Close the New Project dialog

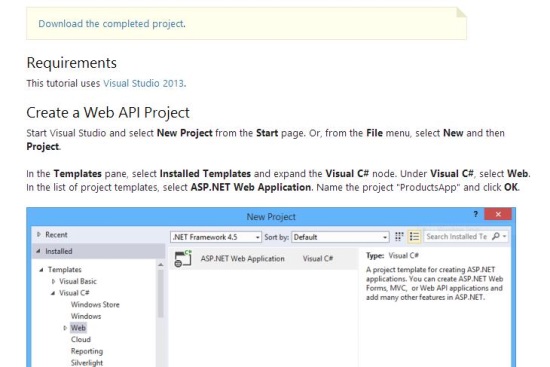click(498, 214)
